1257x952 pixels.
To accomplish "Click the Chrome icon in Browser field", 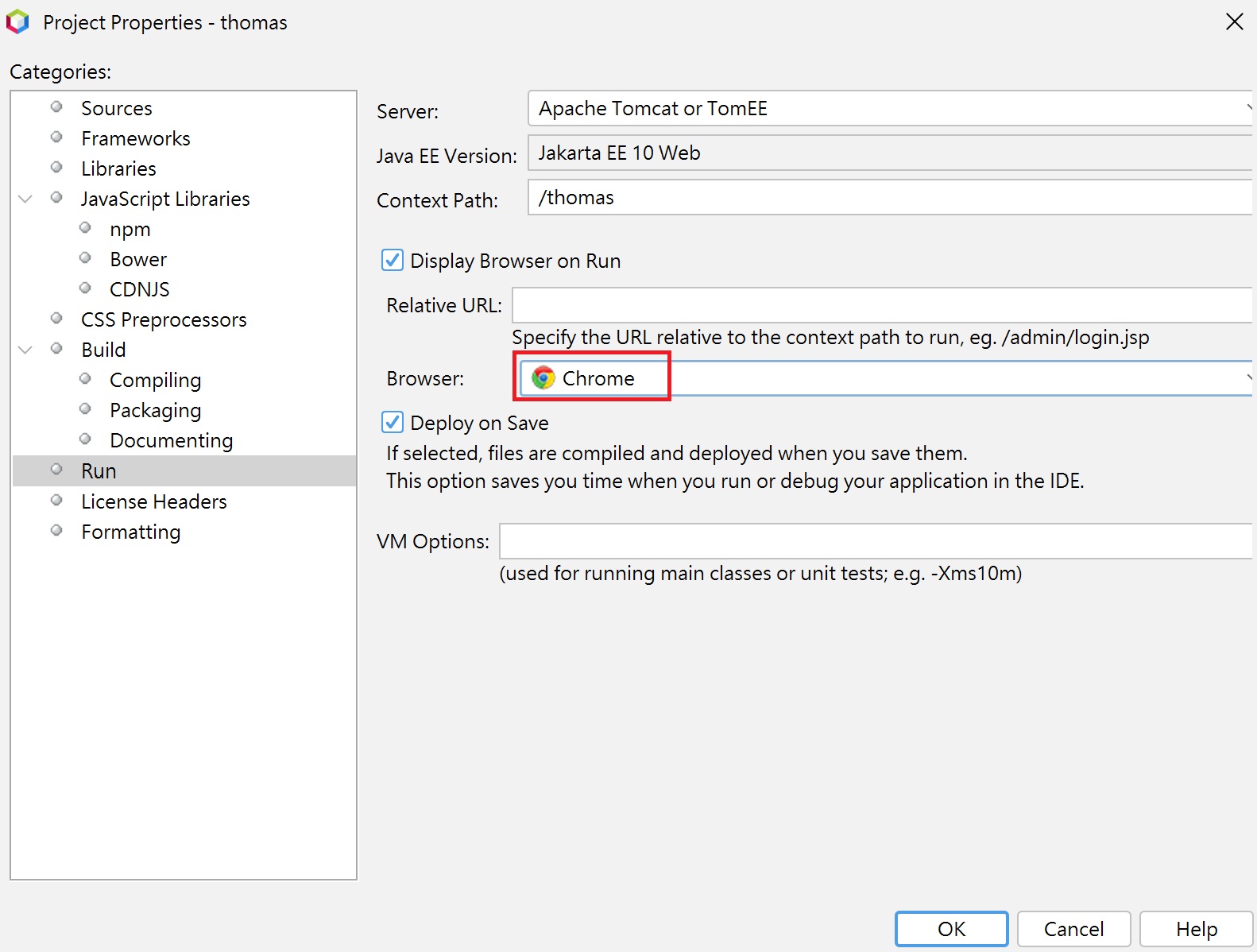I will point(543,377).
